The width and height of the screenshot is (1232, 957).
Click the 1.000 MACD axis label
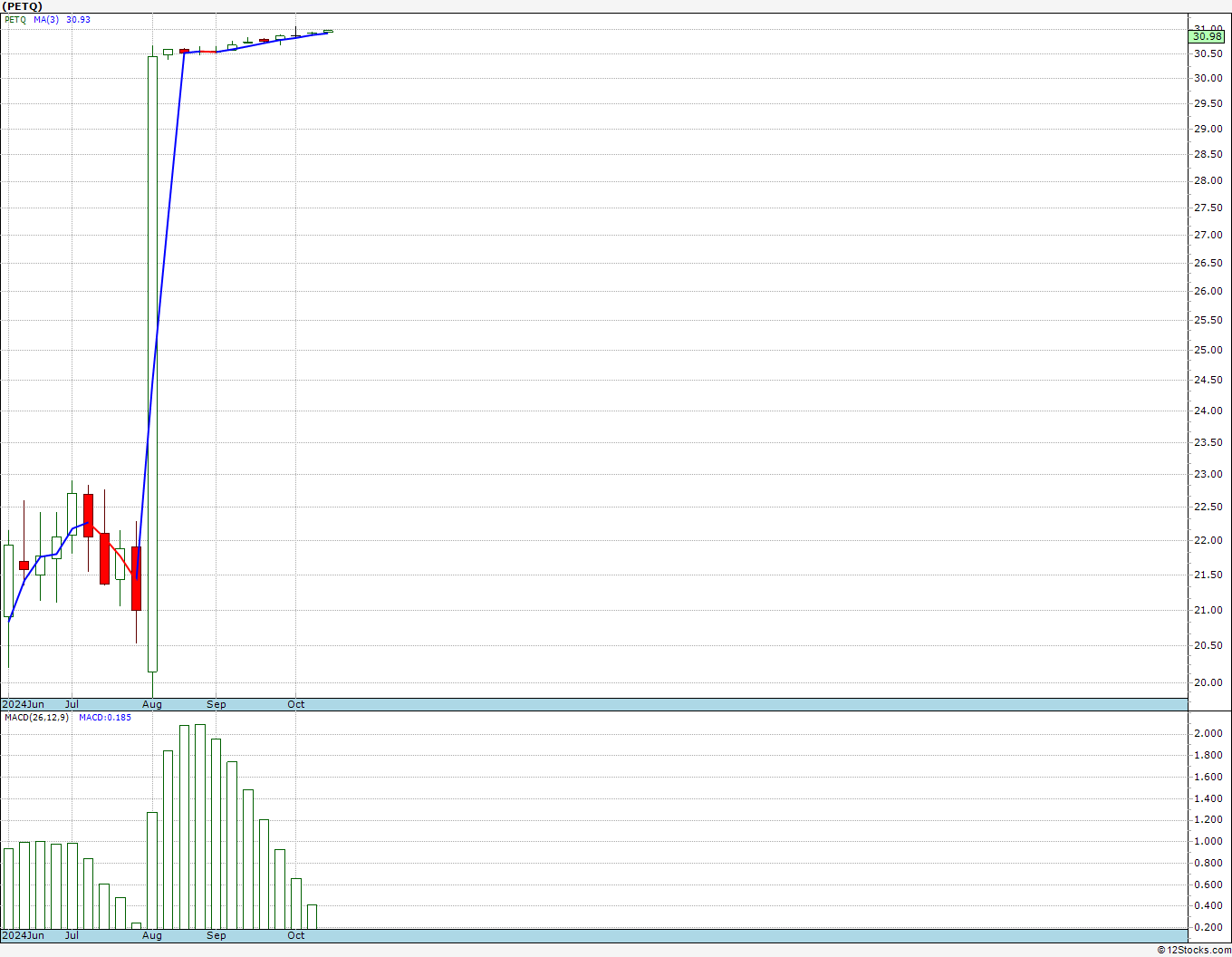pyautogui.click(x=1207, y=841)
